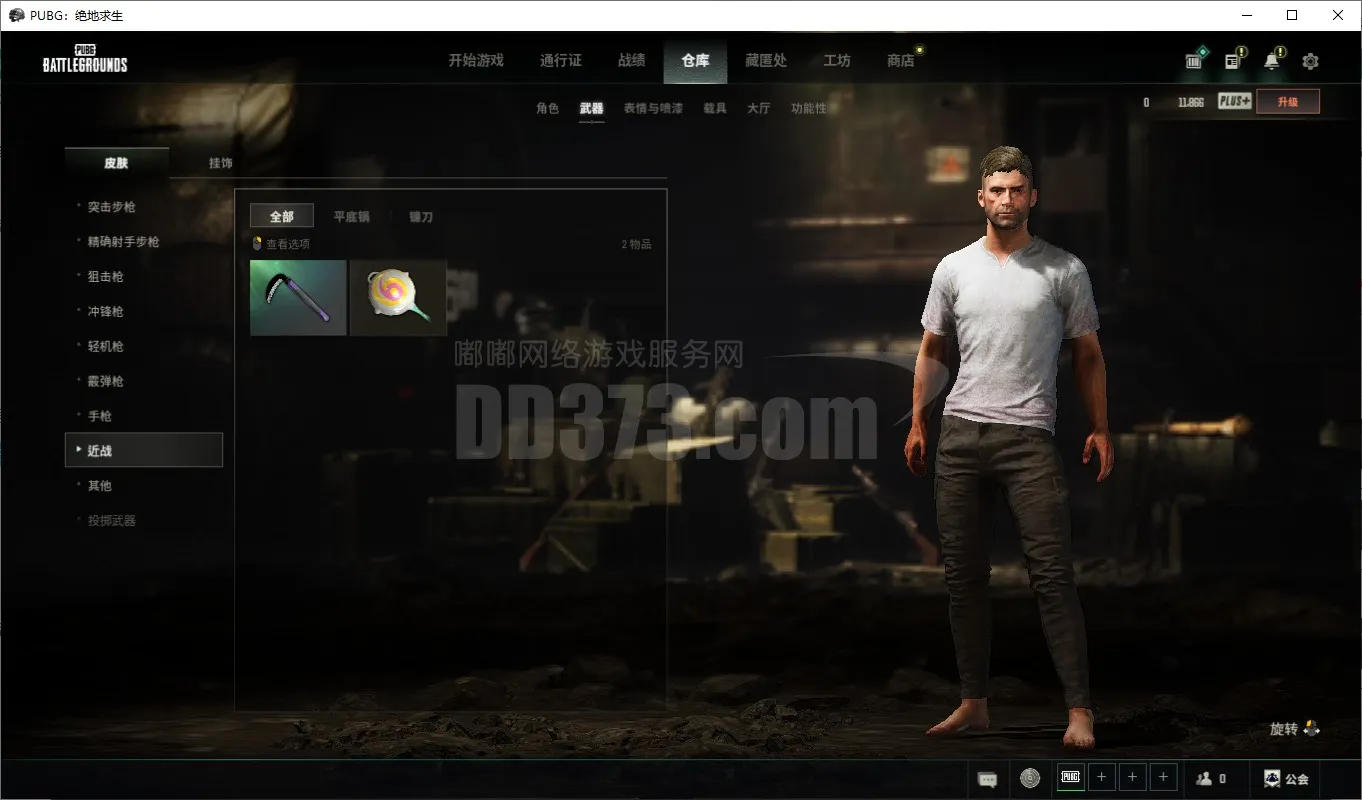1362x800 pixels.
Task: Select the 近战 category
Action: point(143,450)
